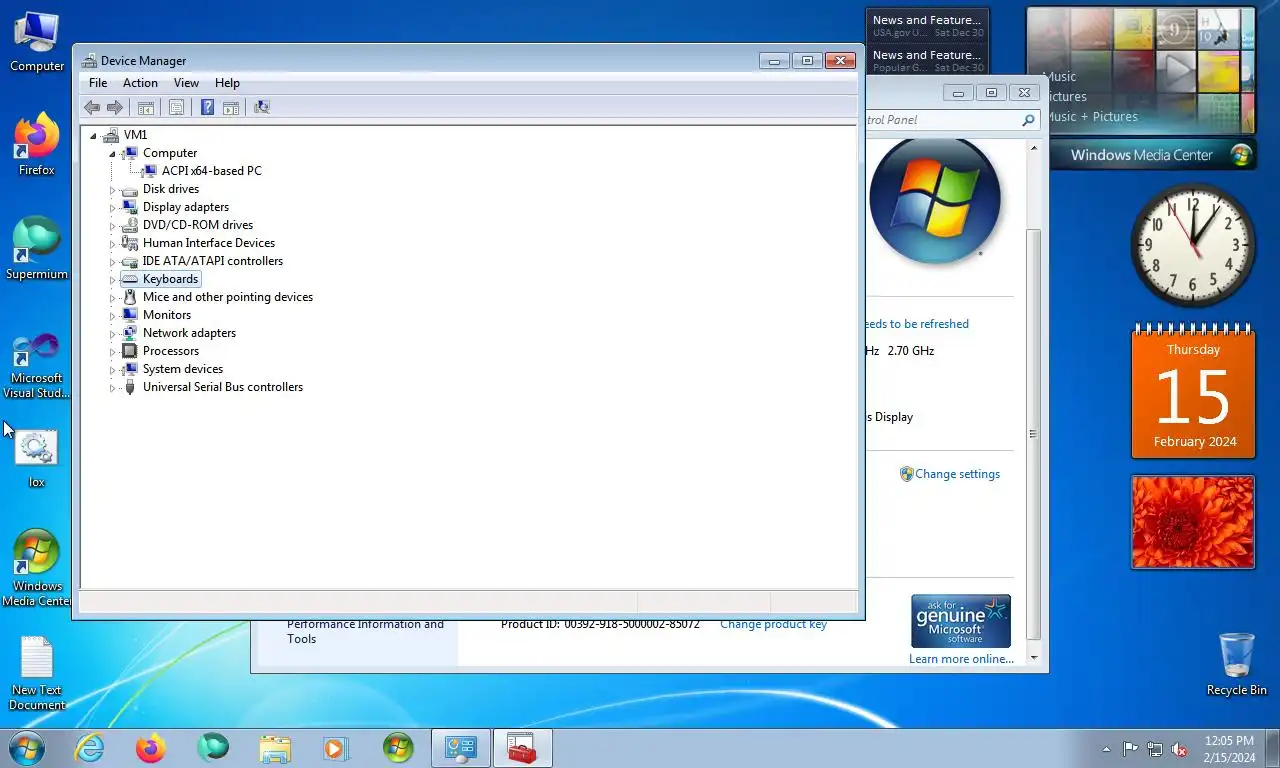Click the genuine Microsoft software badge

tap(961, 621)
